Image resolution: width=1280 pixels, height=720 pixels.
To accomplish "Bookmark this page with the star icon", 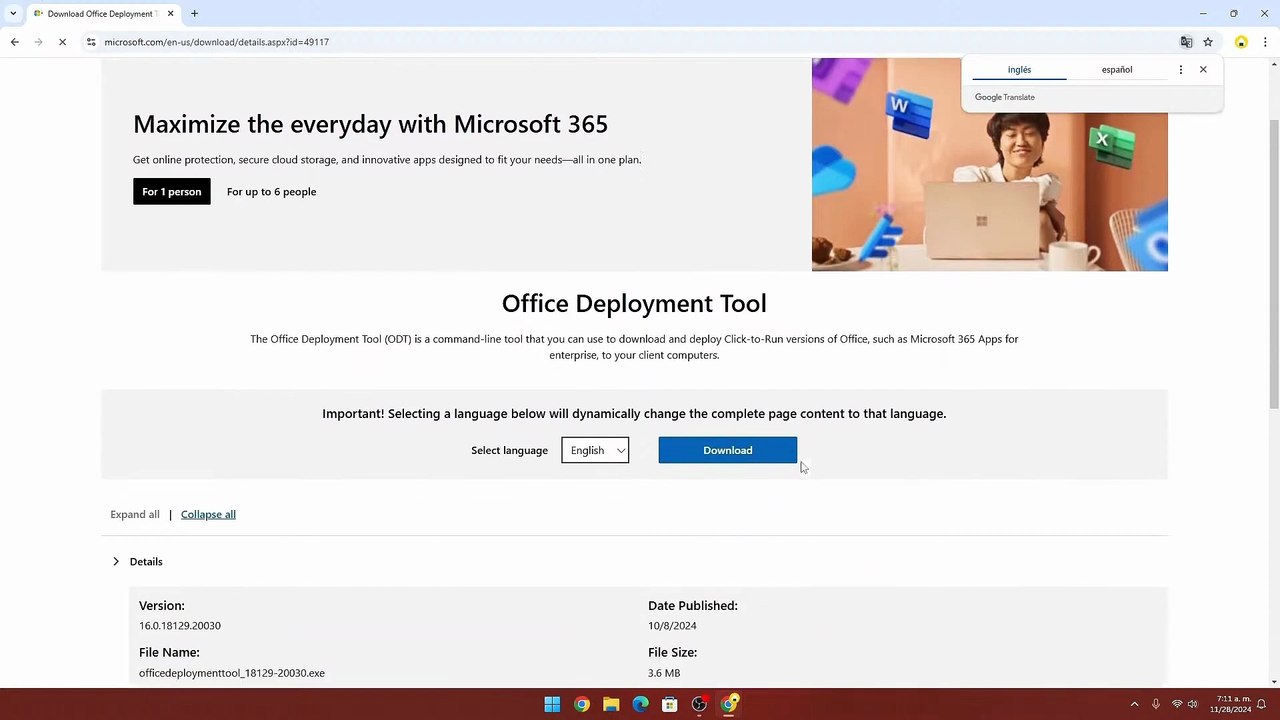I will pyautogui.click(x=1208, y=42).
